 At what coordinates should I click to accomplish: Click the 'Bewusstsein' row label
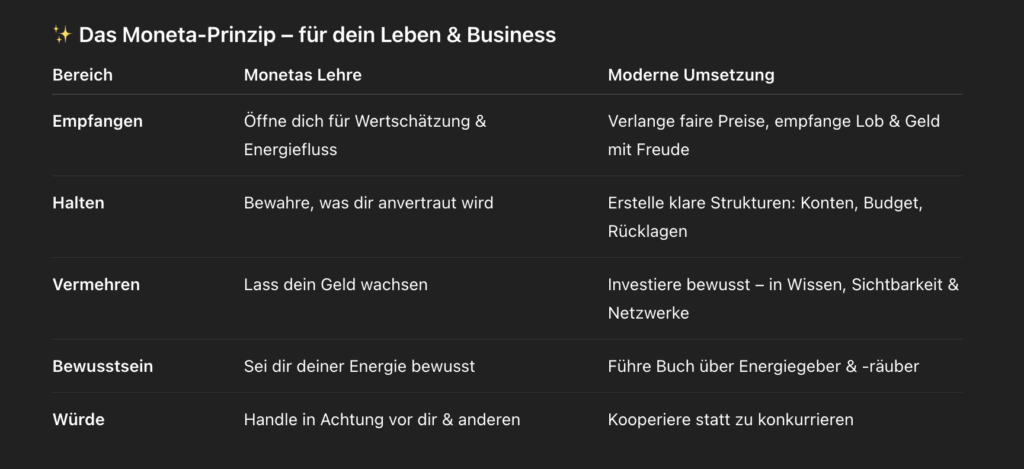click(102, 367)
